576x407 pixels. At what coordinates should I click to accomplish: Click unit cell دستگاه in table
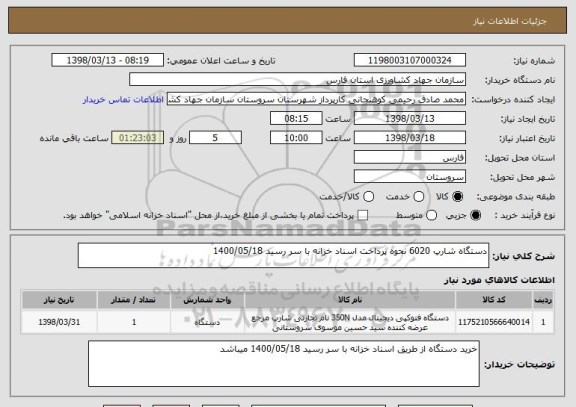coord(207,322)
